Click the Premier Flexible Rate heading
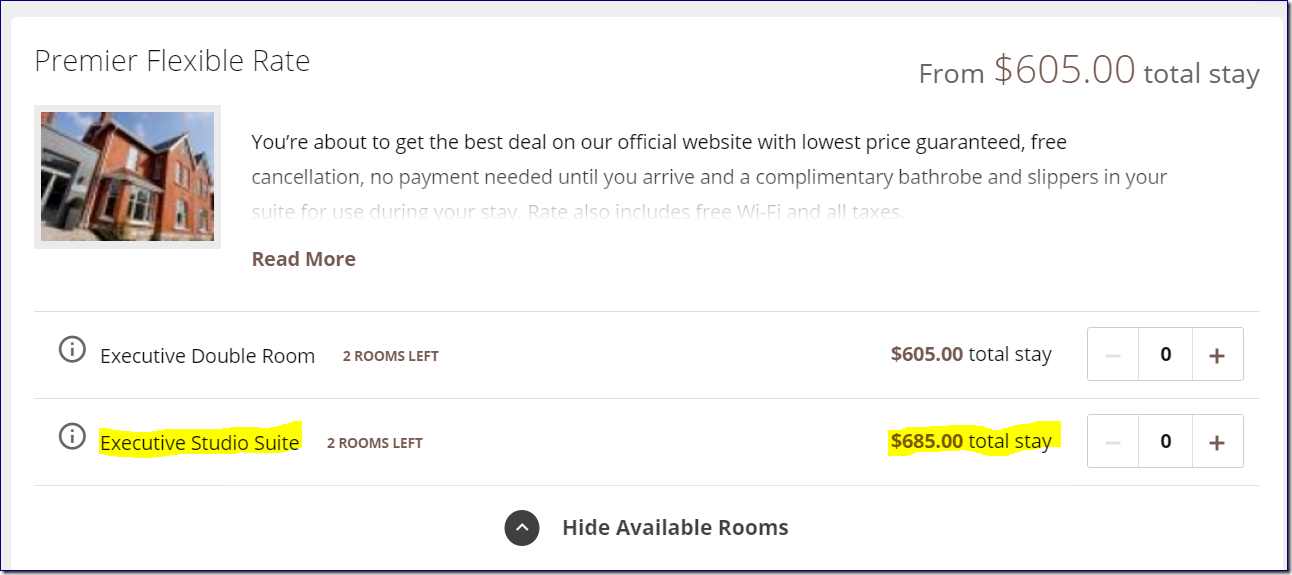Viewport: 1292px width, 575px height. 172,61
